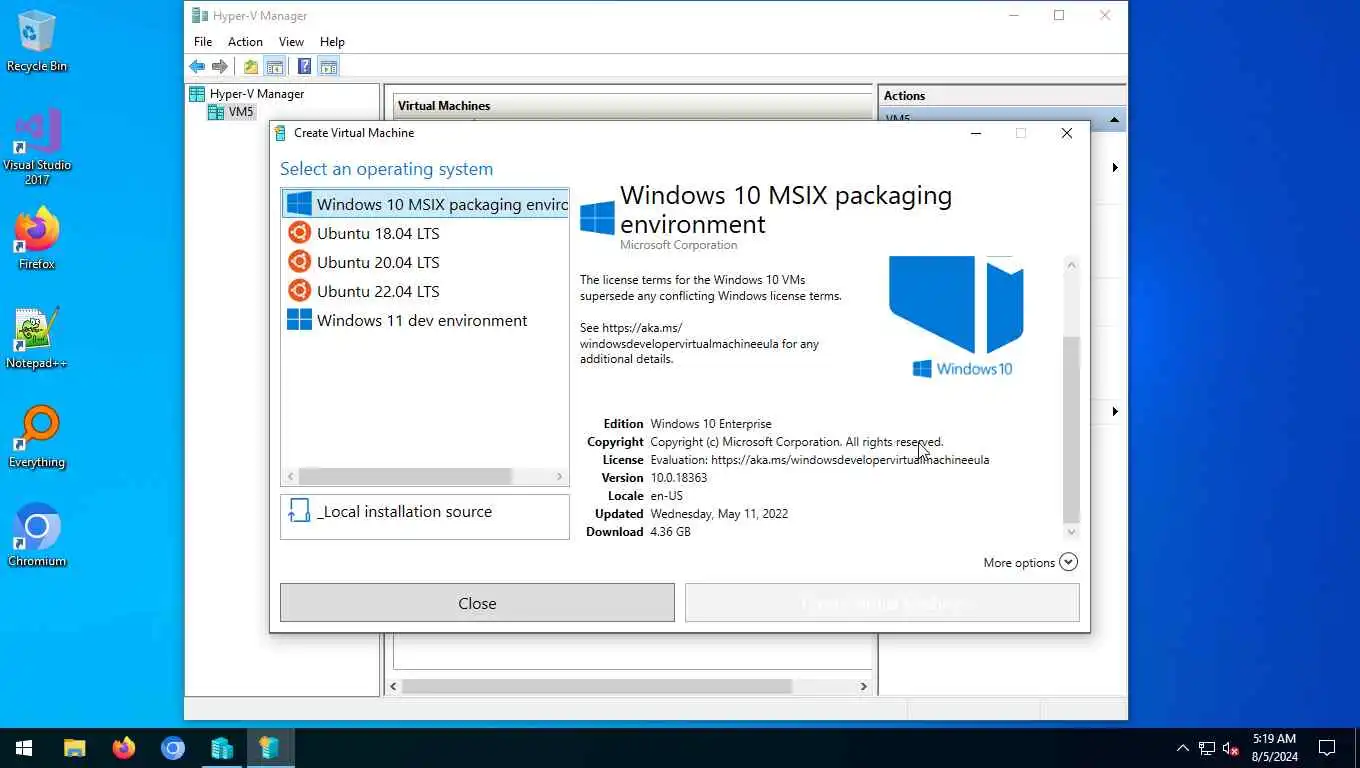Image resolution: width=1360 pixels, height=768 pixels.
Task: Click the Up One Level folder icon
Action: (251, 67)
